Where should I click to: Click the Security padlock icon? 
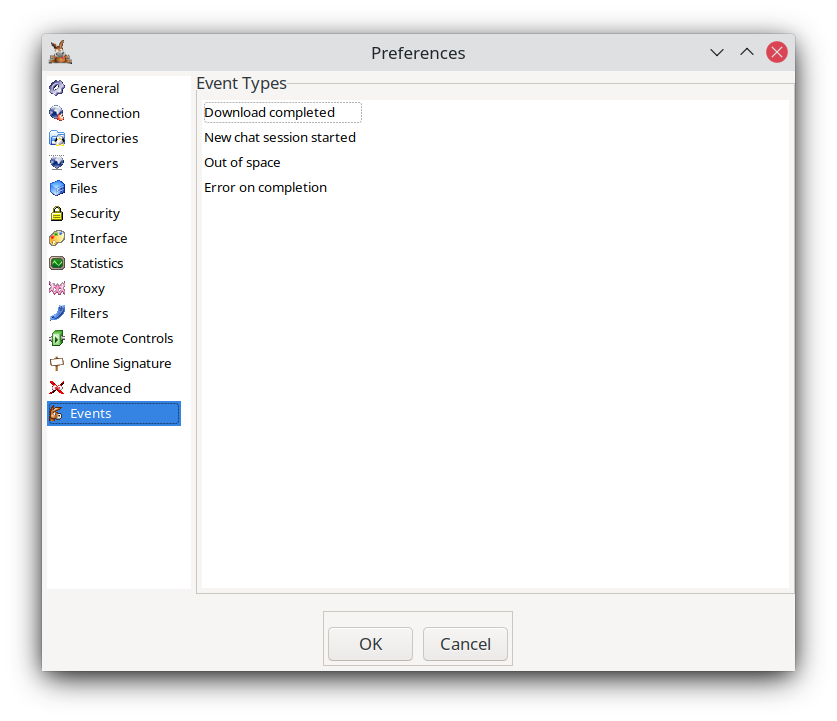57,213
